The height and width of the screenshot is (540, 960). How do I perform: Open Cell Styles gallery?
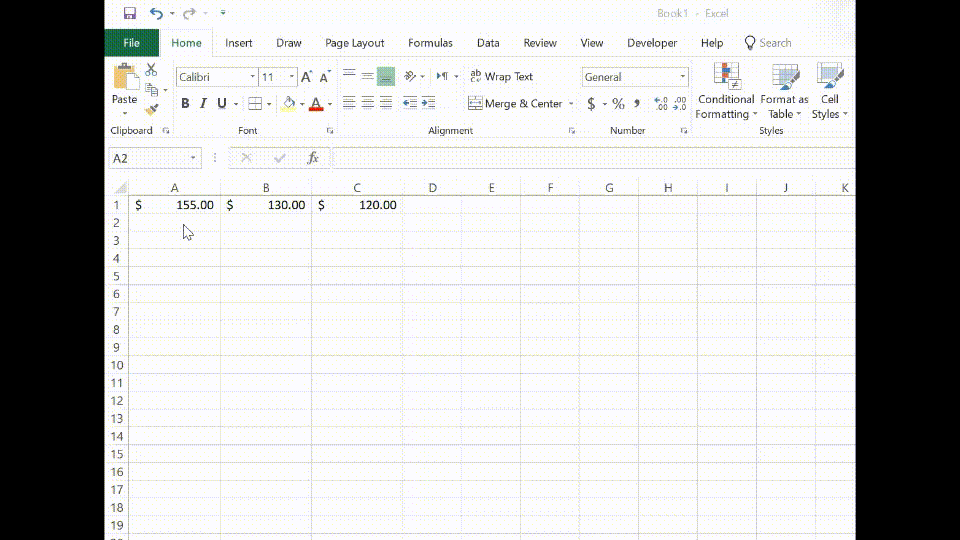point(830,91)
